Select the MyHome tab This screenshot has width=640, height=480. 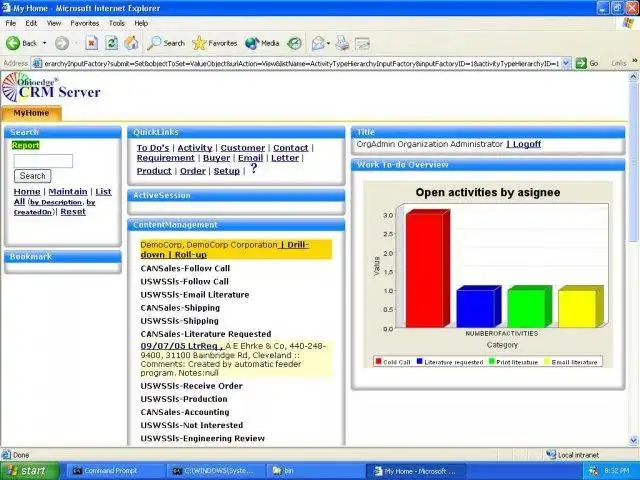click(x=31, y=113)
